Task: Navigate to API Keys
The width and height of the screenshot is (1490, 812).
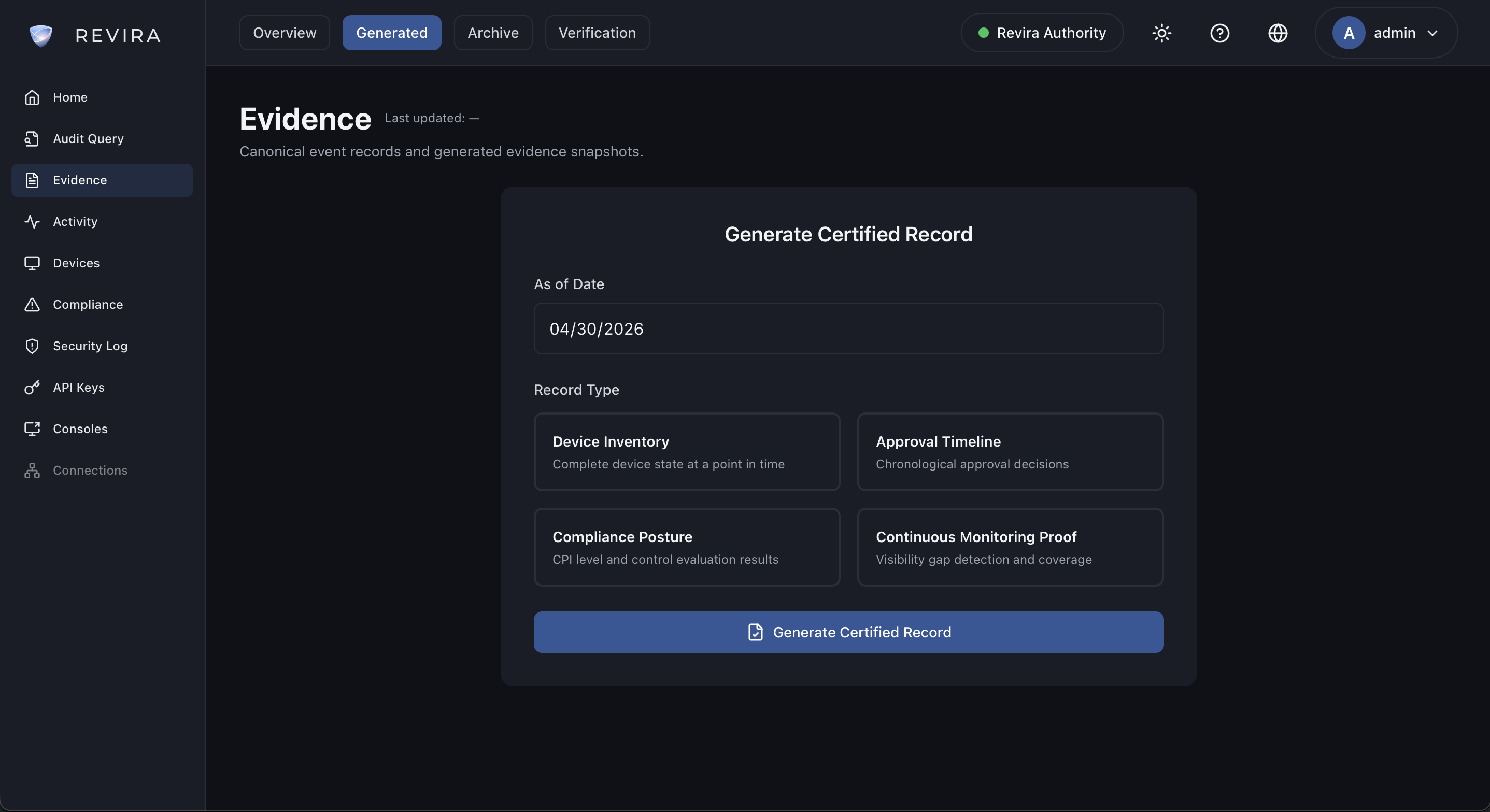Action: coord(102,388)
